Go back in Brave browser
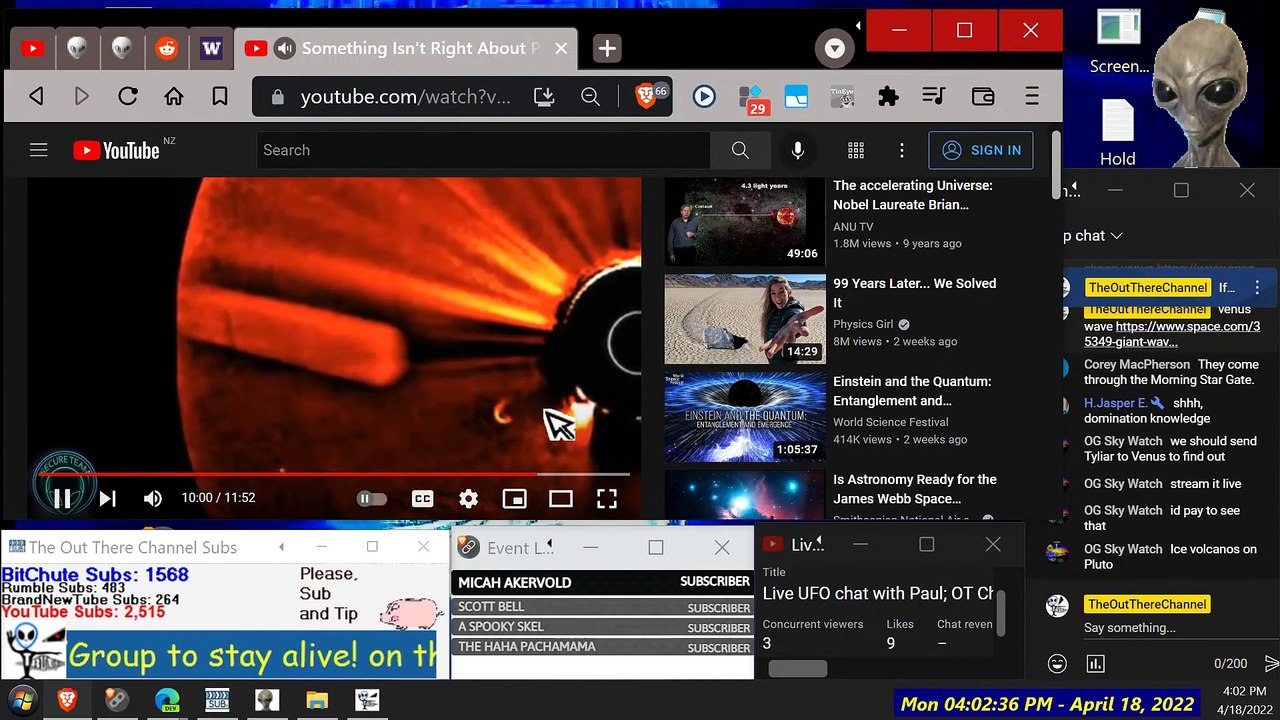Screen dimensions: 1280x720 (x=37, y=97)
